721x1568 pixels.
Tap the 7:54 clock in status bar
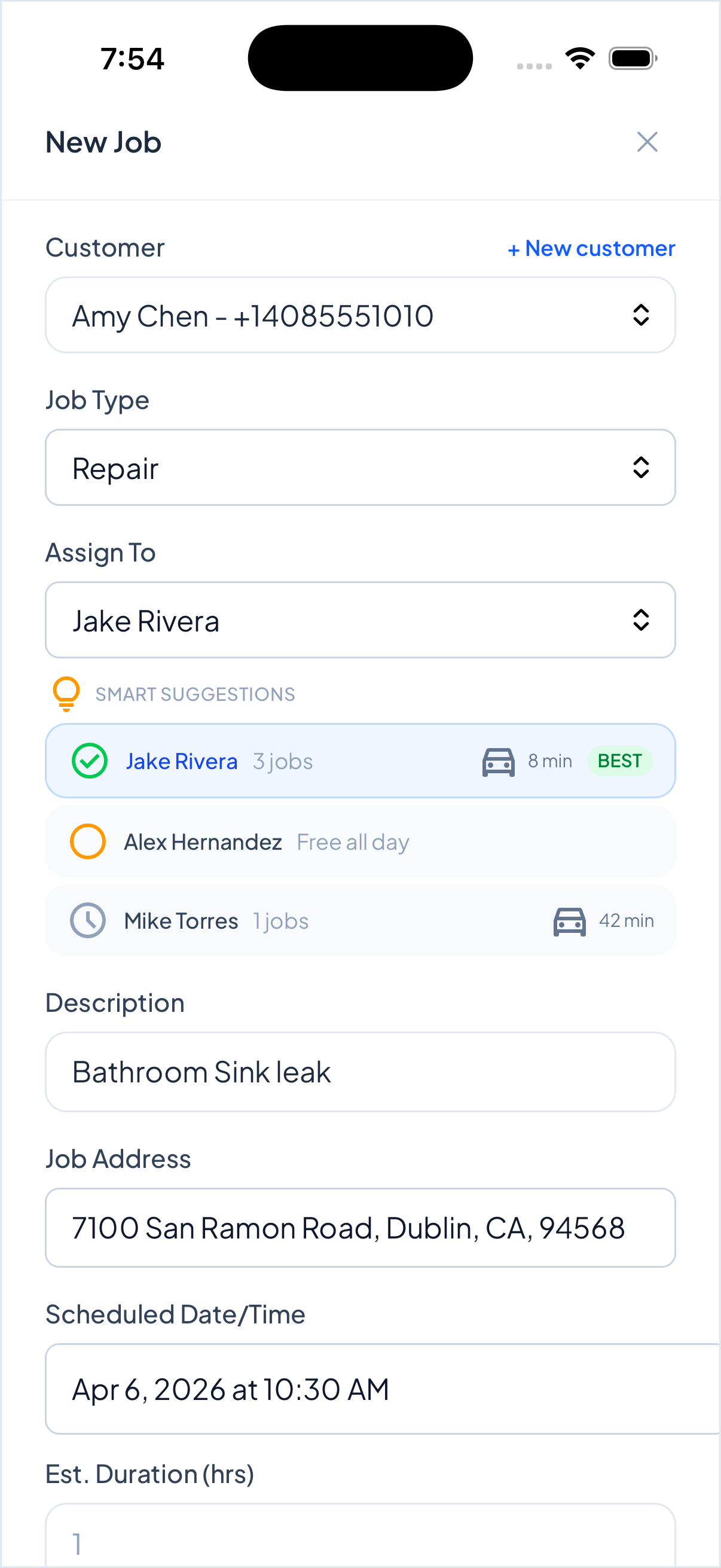click(x=132, y=59)
